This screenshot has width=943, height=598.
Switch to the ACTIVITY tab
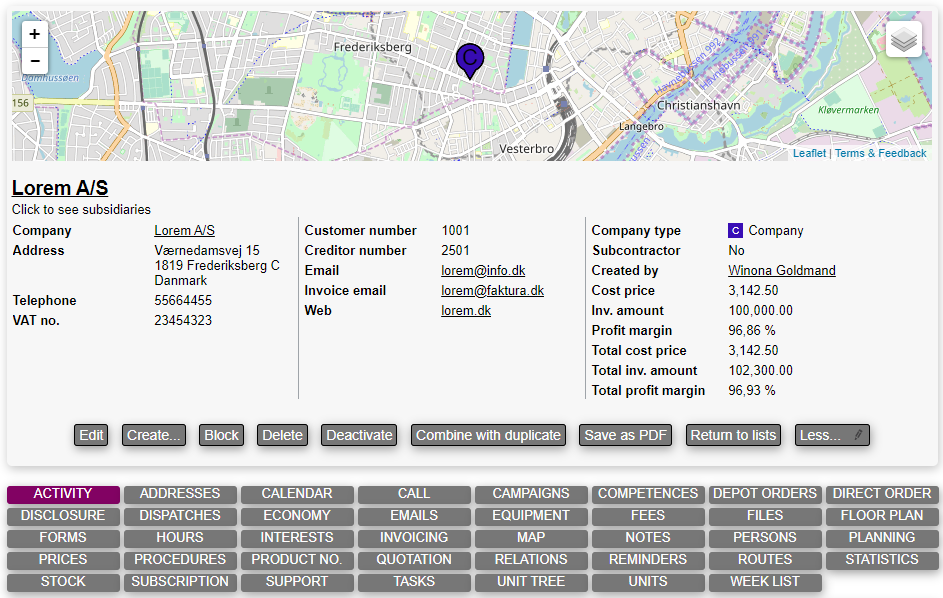pos(63,494)
